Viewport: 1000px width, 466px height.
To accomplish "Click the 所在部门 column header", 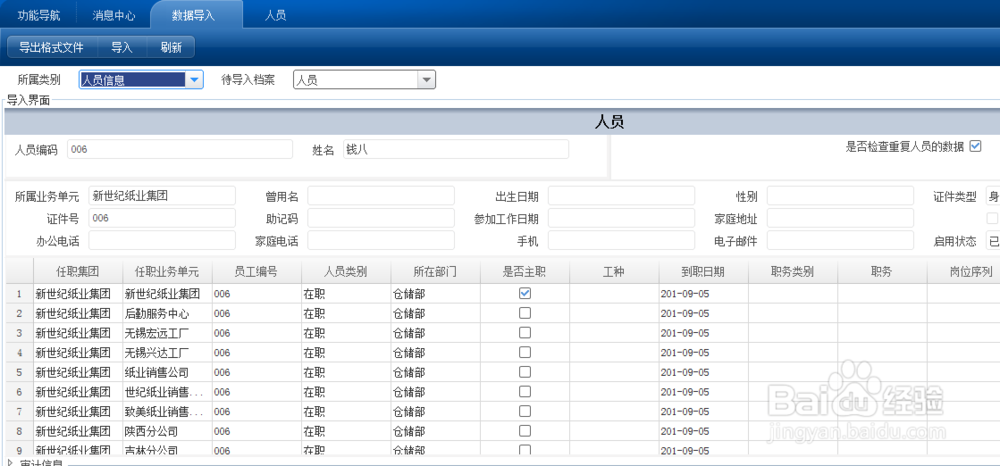I will (435, 272).
